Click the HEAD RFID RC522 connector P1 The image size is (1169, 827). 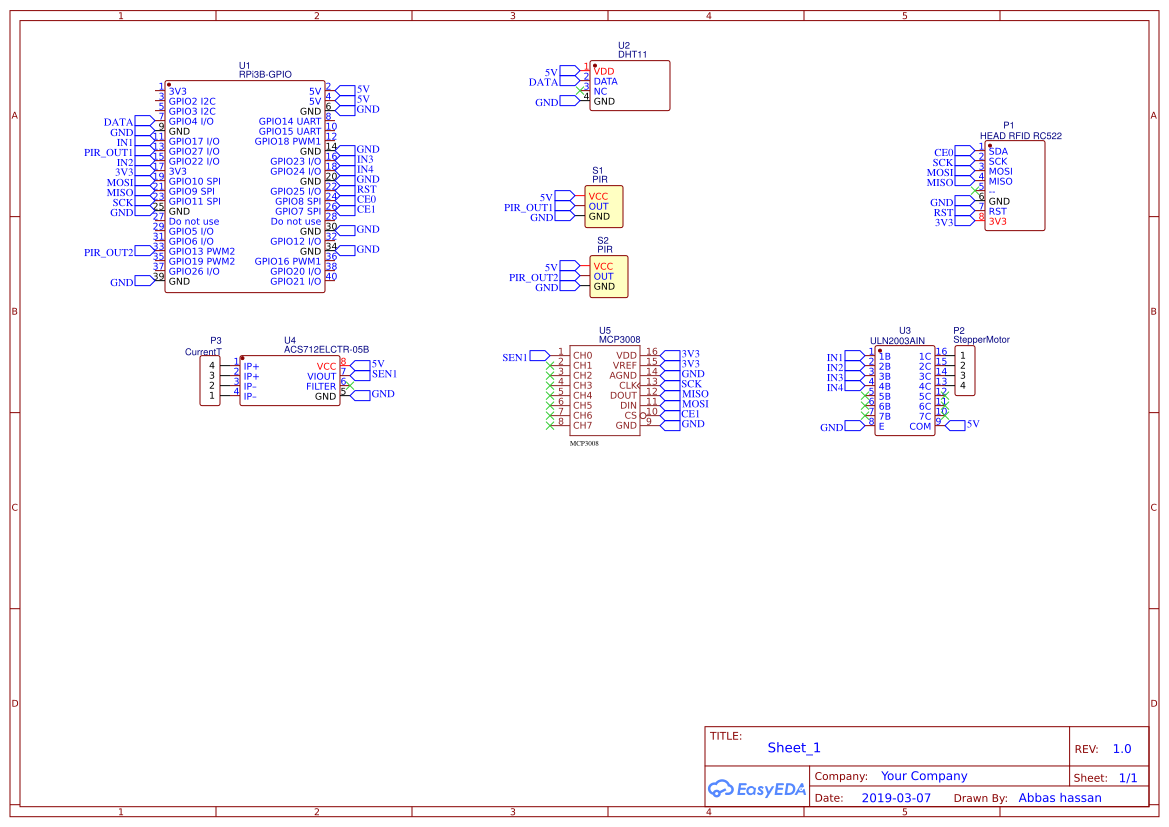(x=1014, y=186)
